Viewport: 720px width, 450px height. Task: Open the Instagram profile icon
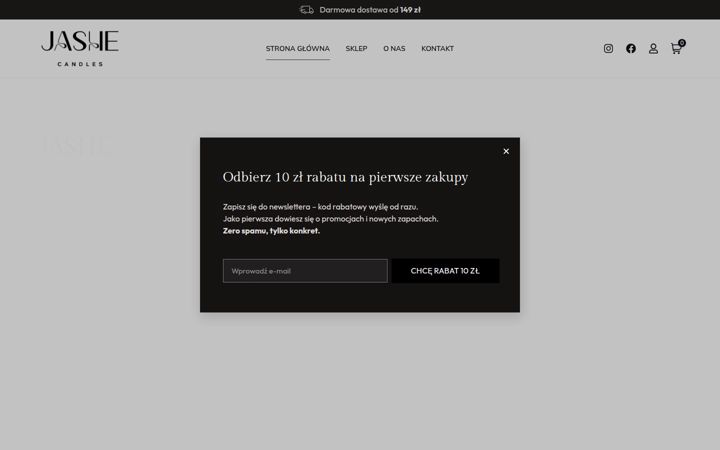click(608, 48)
